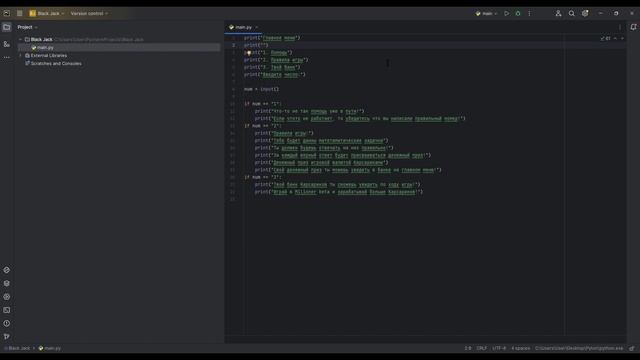Click the lightbulb quick-fix icon in editor

pyautogui.click(x=249, y=53)
